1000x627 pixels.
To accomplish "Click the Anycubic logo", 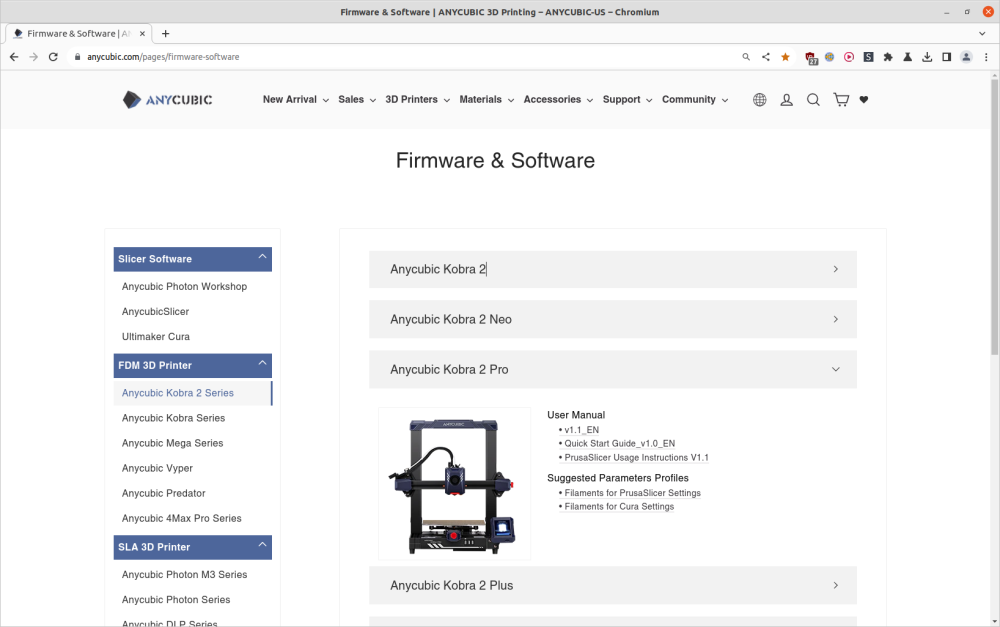I will pyautogui.click(x=168, y=100).
